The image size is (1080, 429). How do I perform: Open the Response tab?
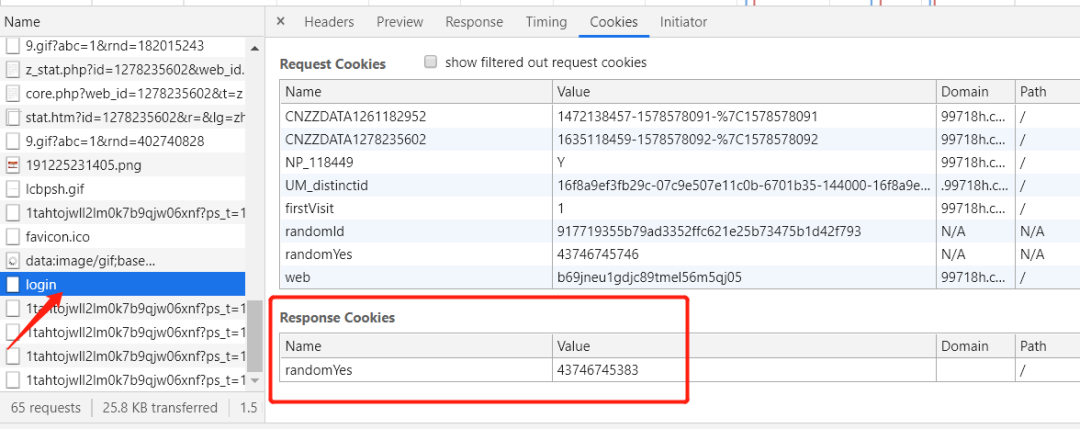click(x=474, y=22)
